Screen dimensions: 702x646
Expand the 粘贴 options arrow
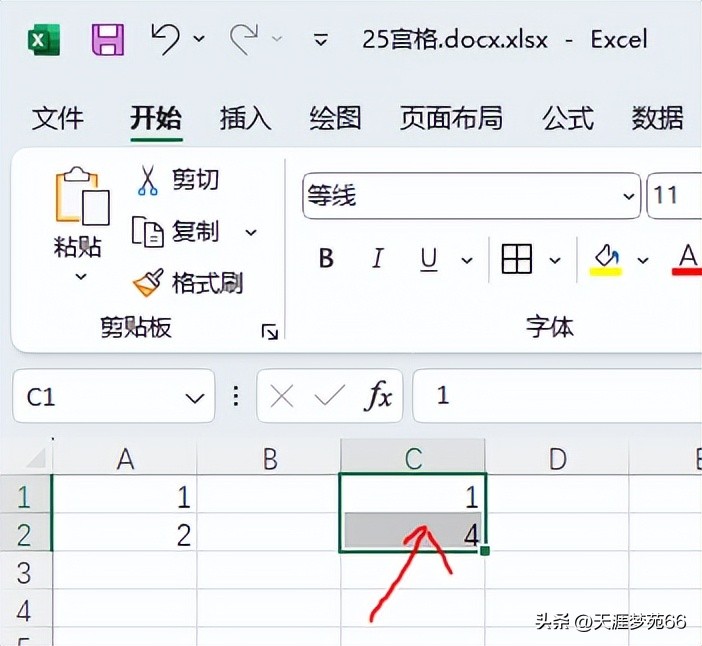pyautogui.click(x=81, y=276)
